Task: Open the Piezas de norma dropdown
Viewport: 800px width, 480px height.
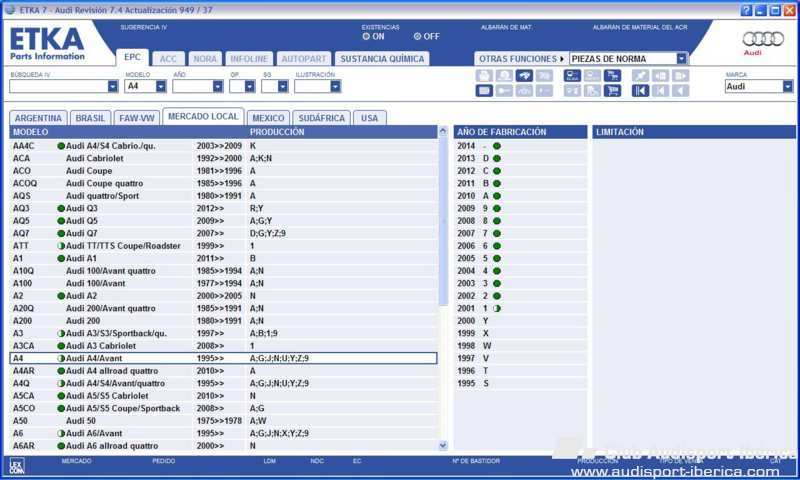Action: click(x=682, y=59)
